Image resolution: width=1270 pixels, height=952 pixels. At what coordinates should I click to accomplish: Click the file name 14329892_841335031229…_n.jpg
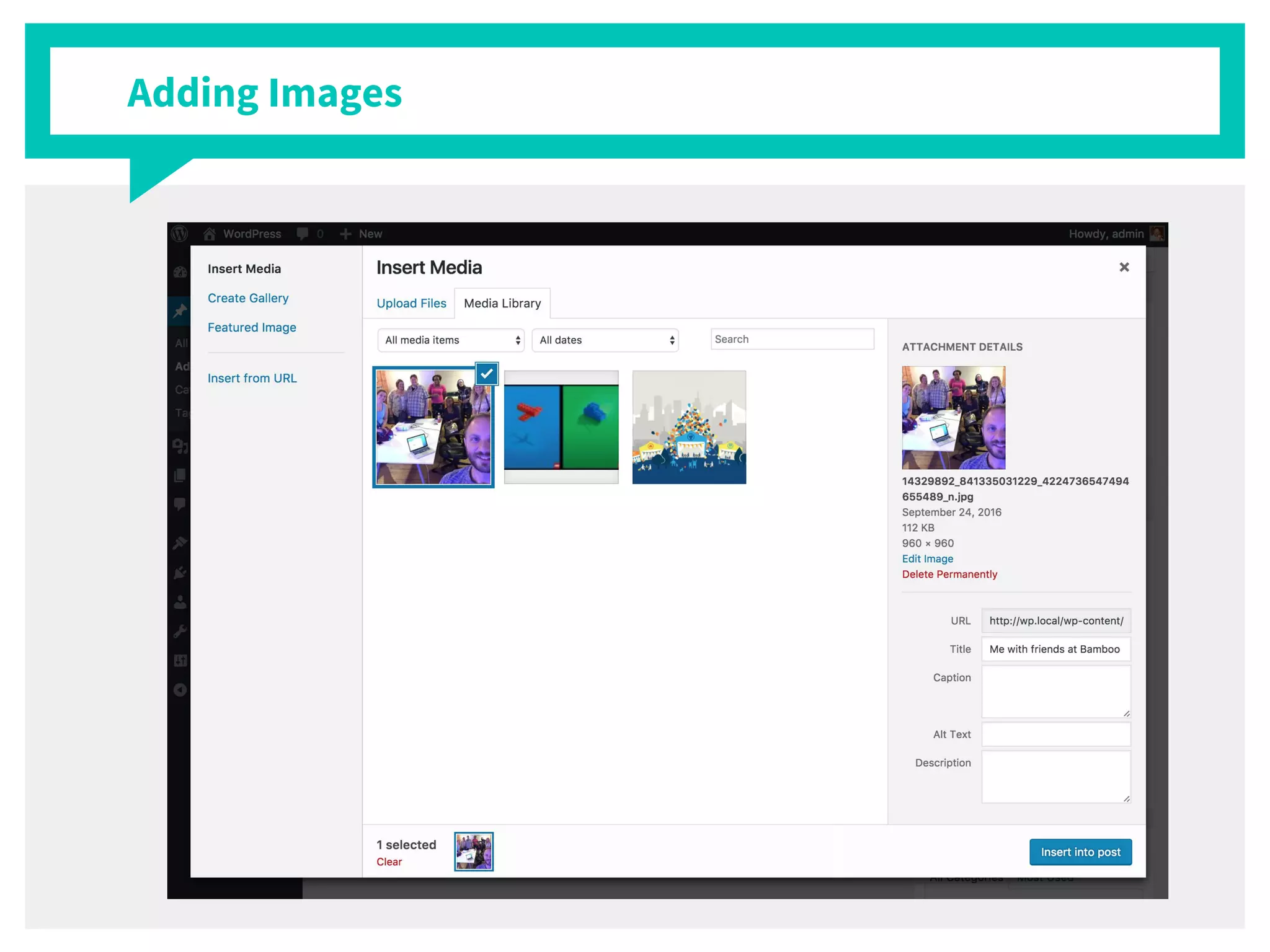(1015, 489)
